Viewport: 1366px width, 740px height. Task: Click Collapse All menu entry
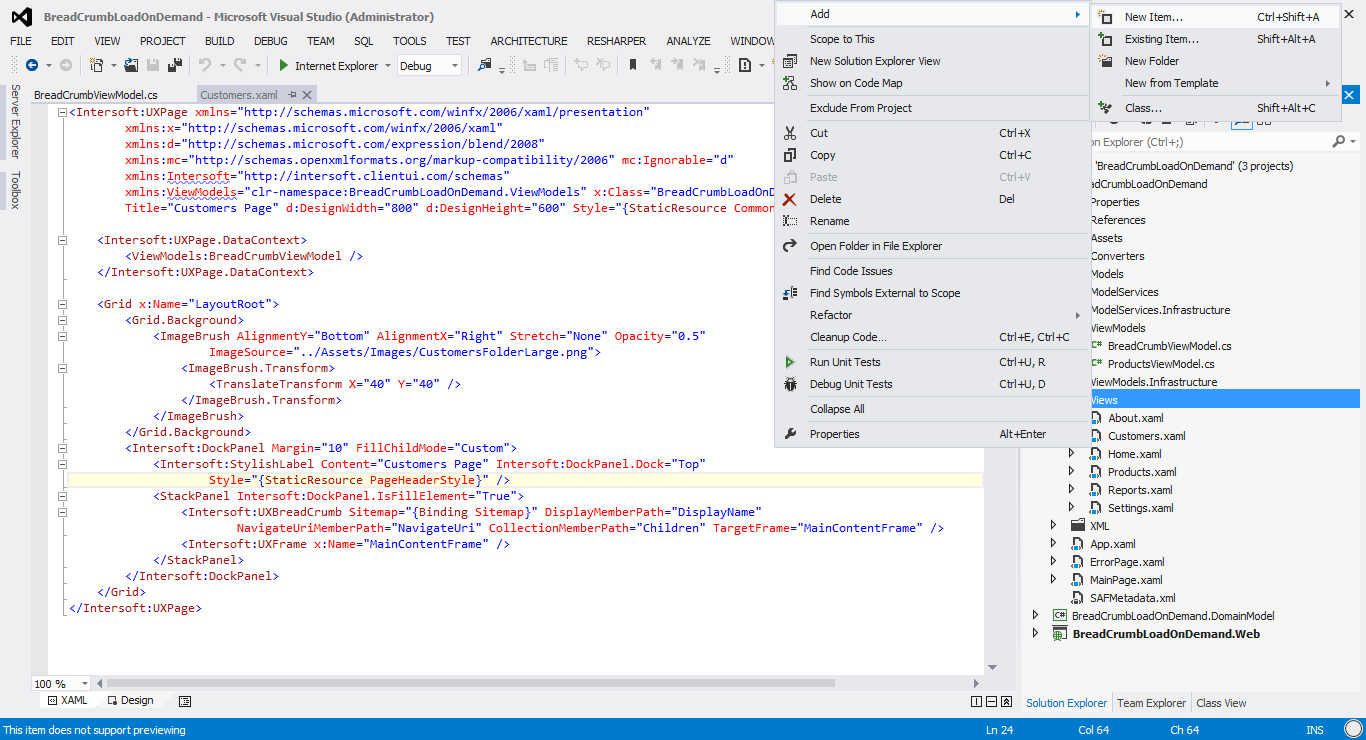pos(932,409)
